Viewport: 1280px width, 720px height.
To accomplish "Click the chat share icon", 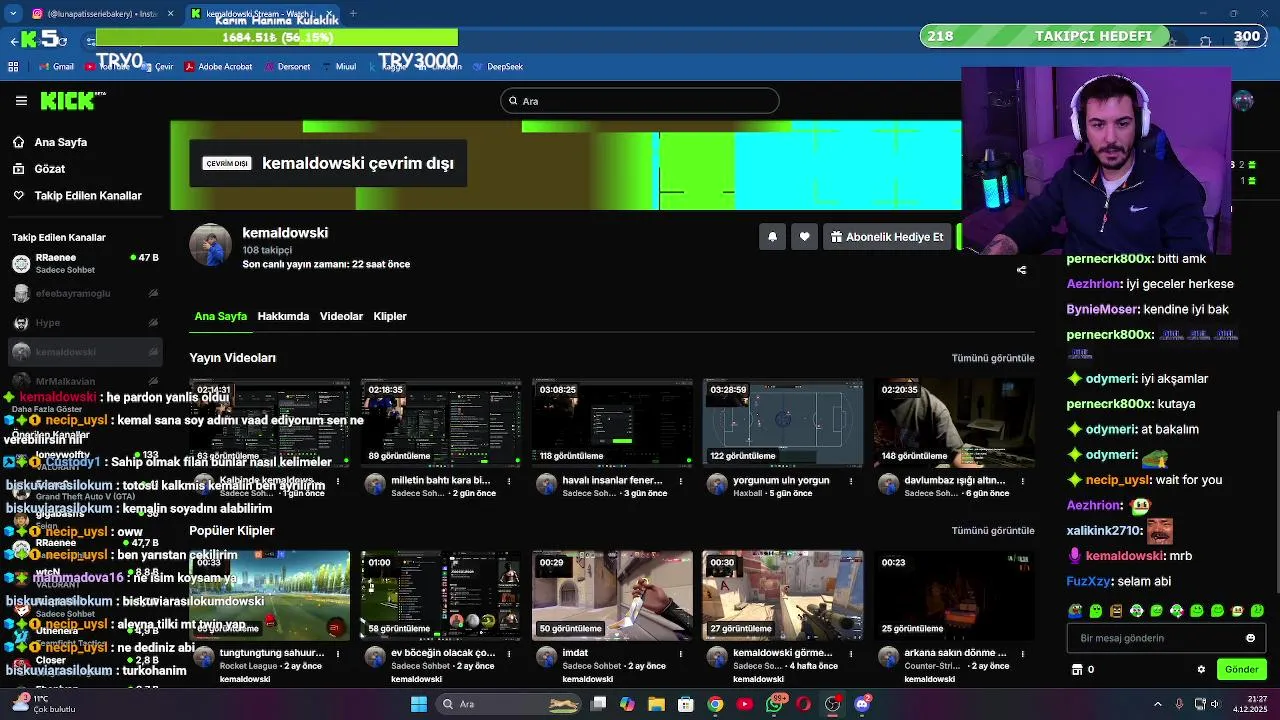I will (x=1021, y=270).
